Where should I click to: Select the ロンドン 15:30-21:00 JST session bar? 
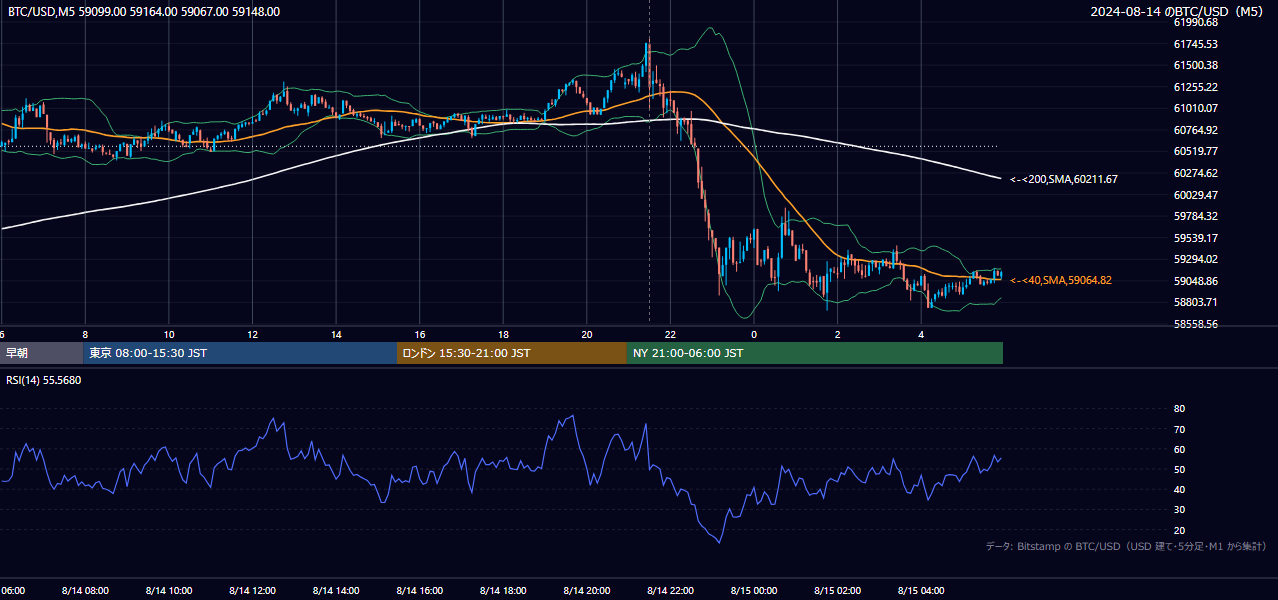512,353
